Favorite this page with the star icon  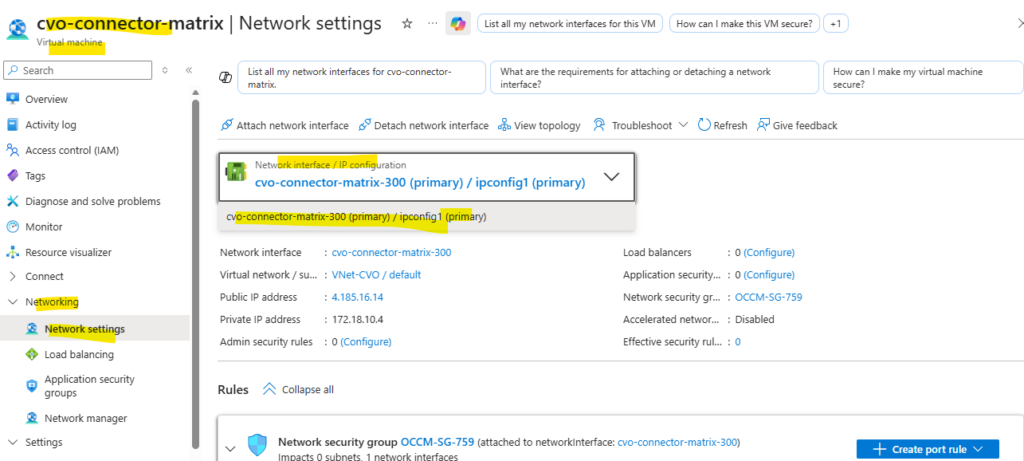pyautogui.click(x=407, y=23)
